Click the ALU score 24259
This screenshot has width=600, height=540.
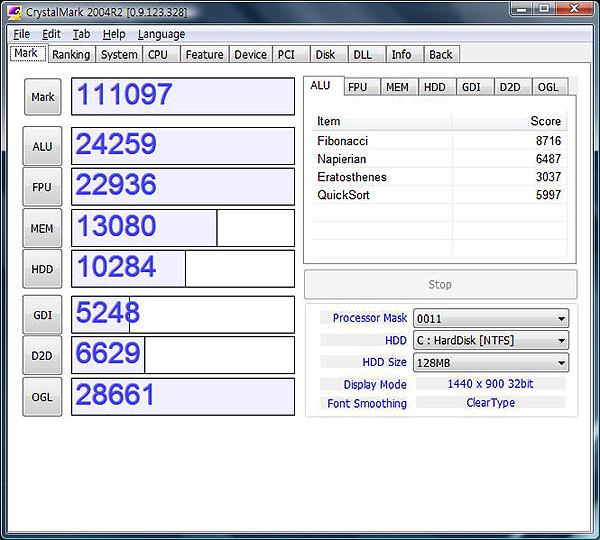coord(183,146)
